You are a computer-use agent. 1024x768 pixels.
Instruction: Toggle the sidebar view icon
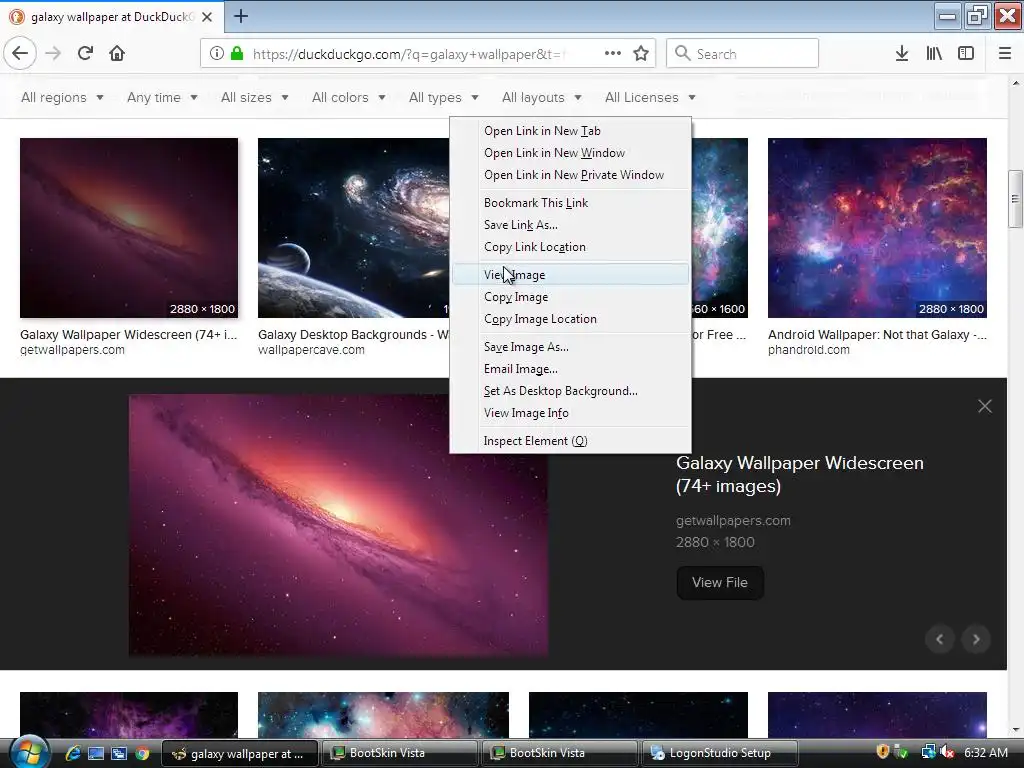(x=966, y=54)
